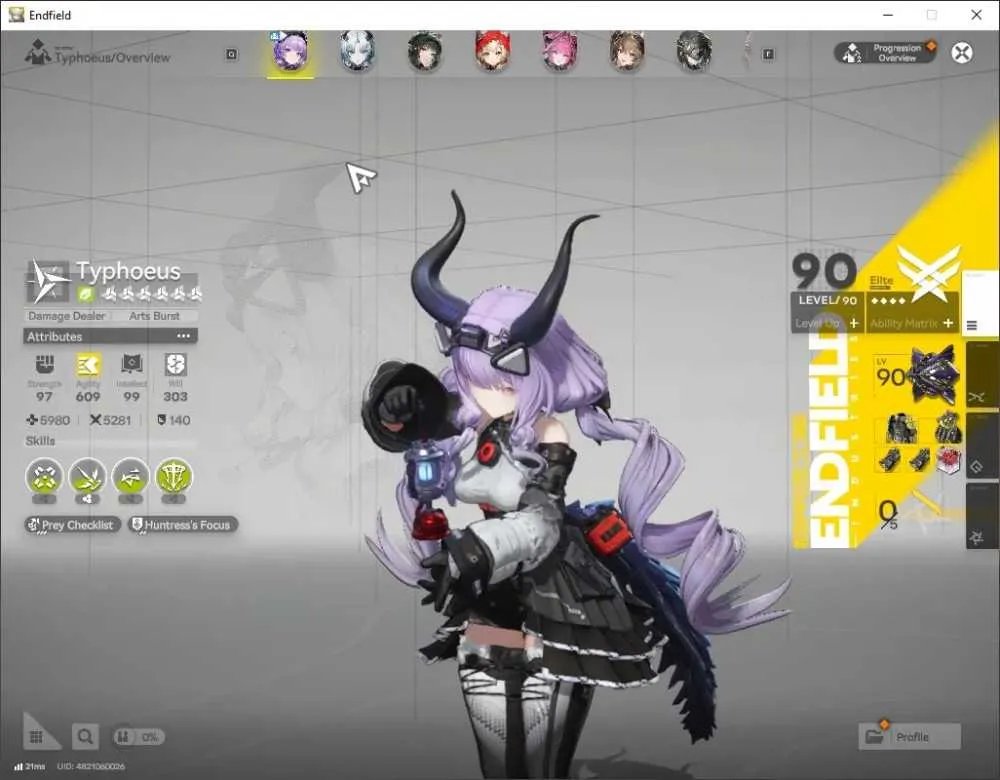Open the second glove kit slot
The width and height of the screenshot is (1000, 780).
pos(919,460)
